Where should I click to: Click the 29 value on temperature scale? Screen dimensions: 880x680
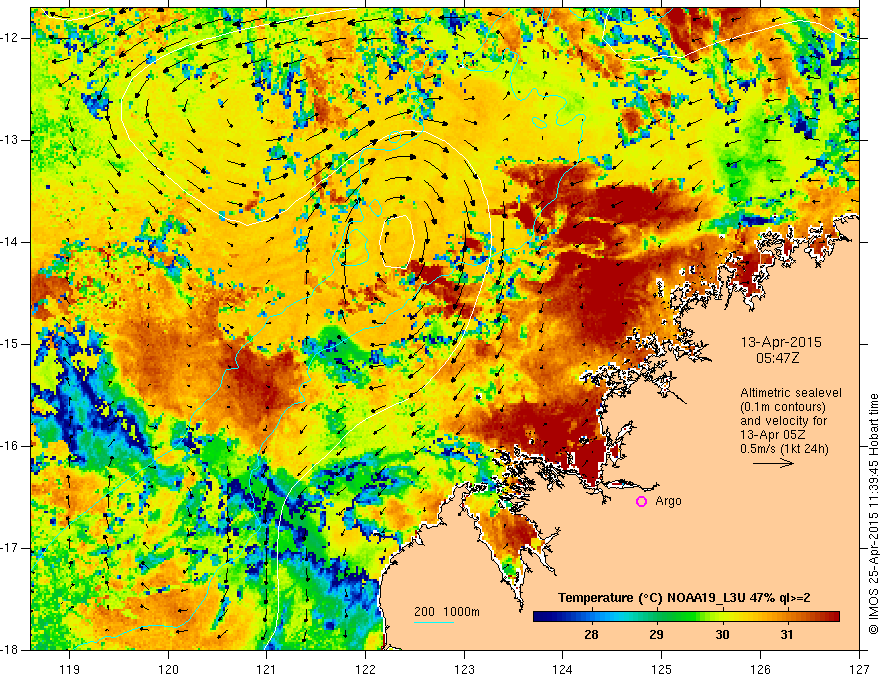656,635
